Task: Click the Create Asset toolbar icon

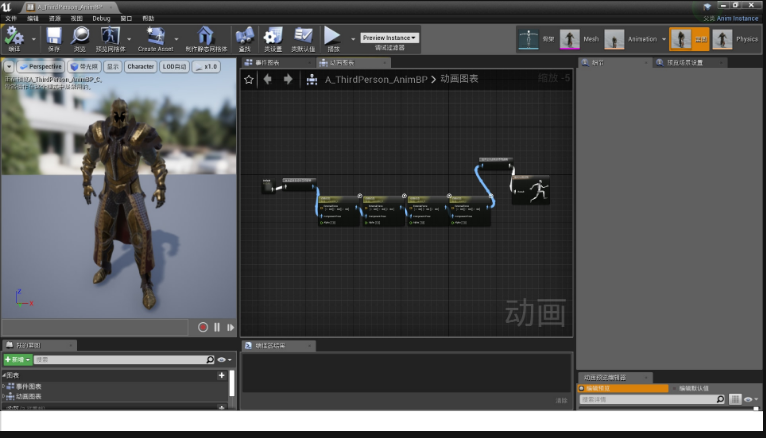Action: pos(155,39)
